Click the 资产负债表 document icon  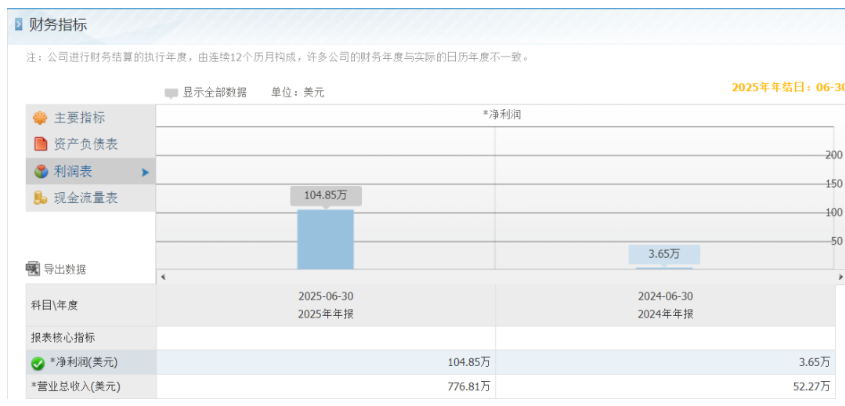point(40,144)
